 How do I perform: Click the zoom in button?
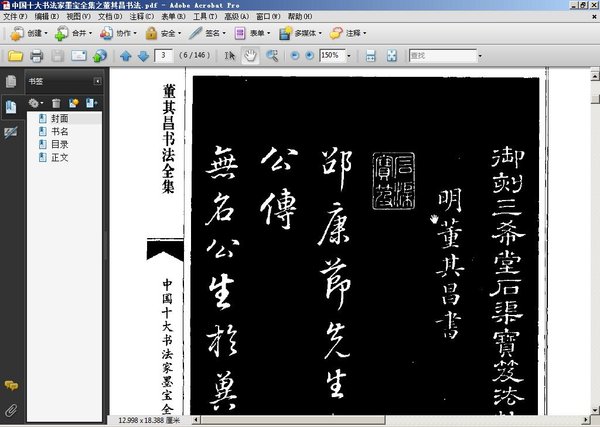click(309, 55)
